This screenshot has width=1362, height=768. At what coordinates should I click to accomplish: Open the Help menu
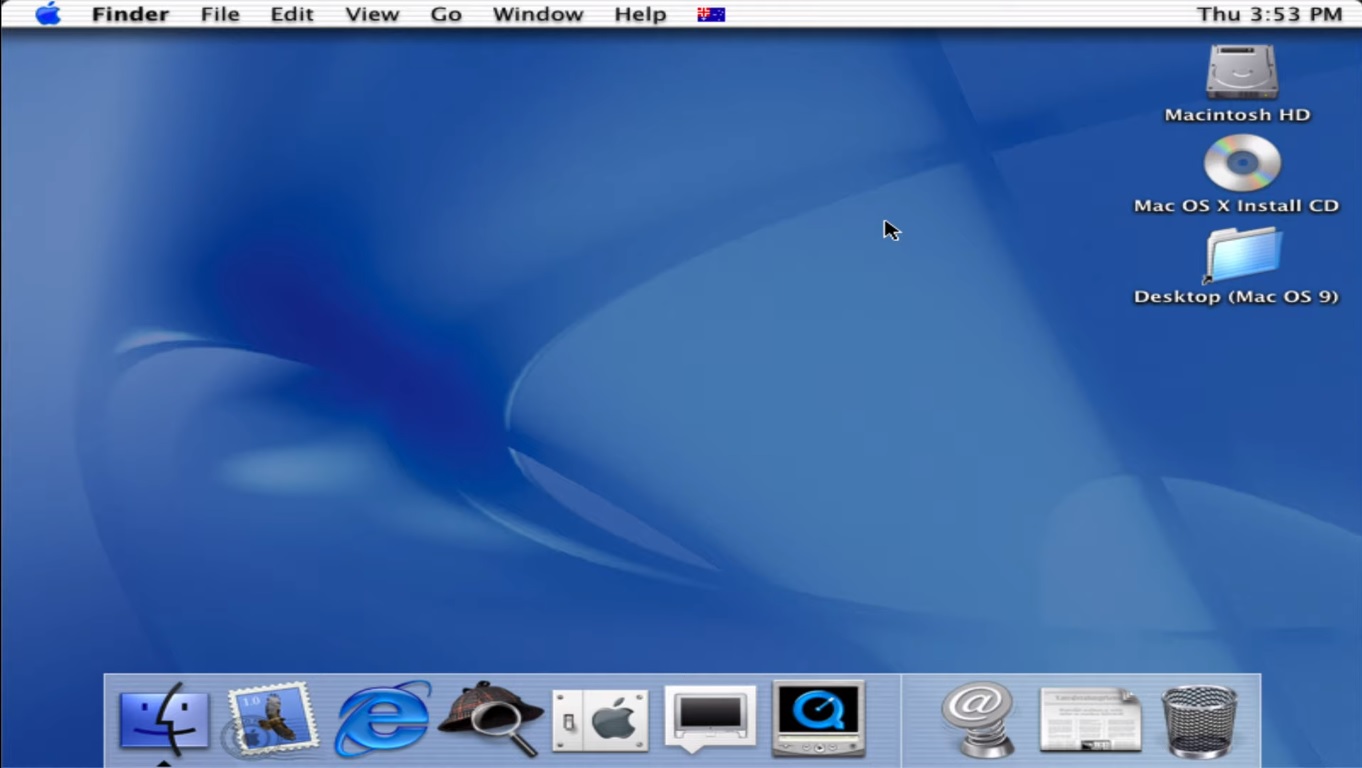(x=640, y=14)
